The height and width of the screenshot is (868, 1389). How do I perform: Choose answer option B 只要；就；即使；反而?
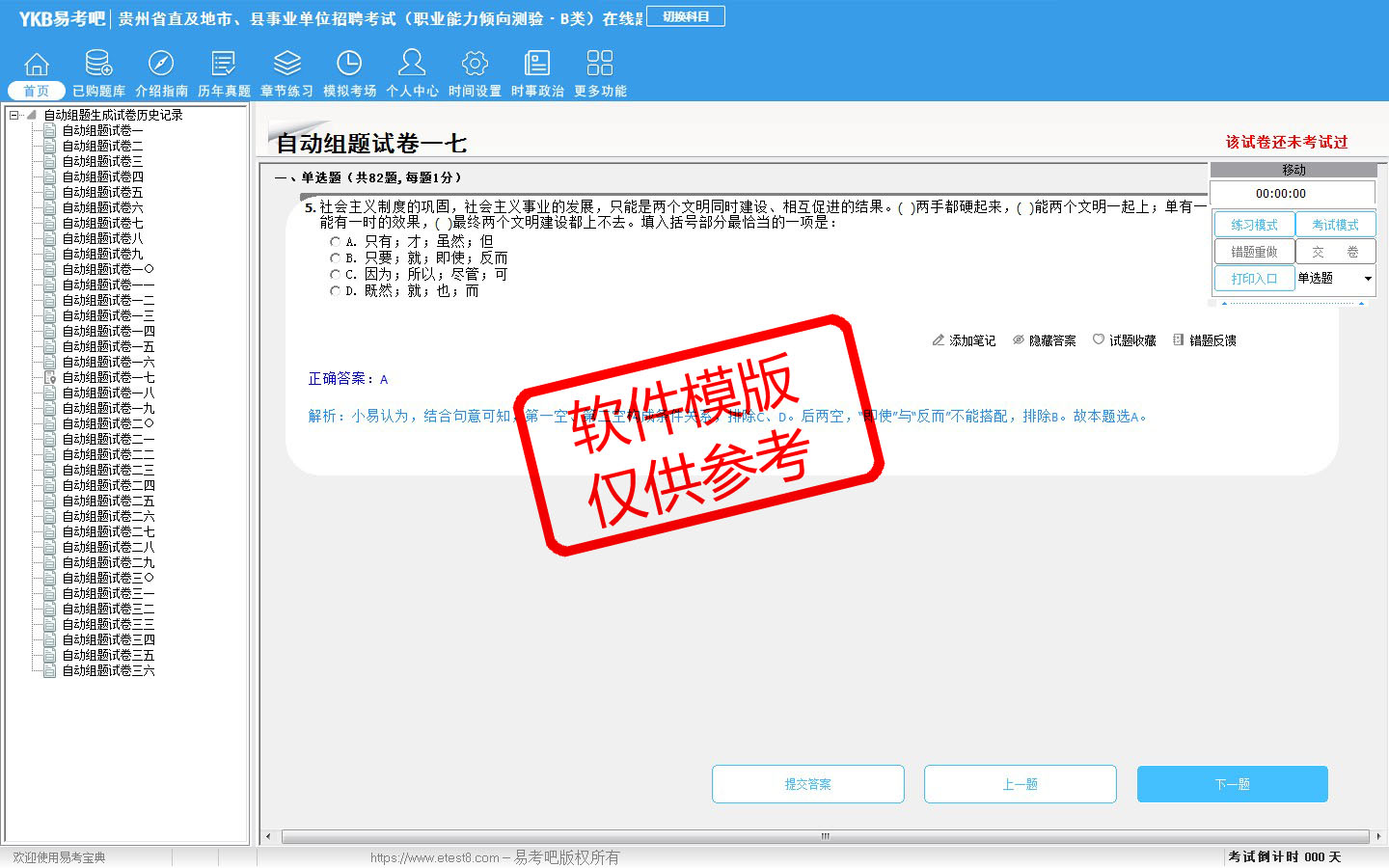[x=335, y=258]
